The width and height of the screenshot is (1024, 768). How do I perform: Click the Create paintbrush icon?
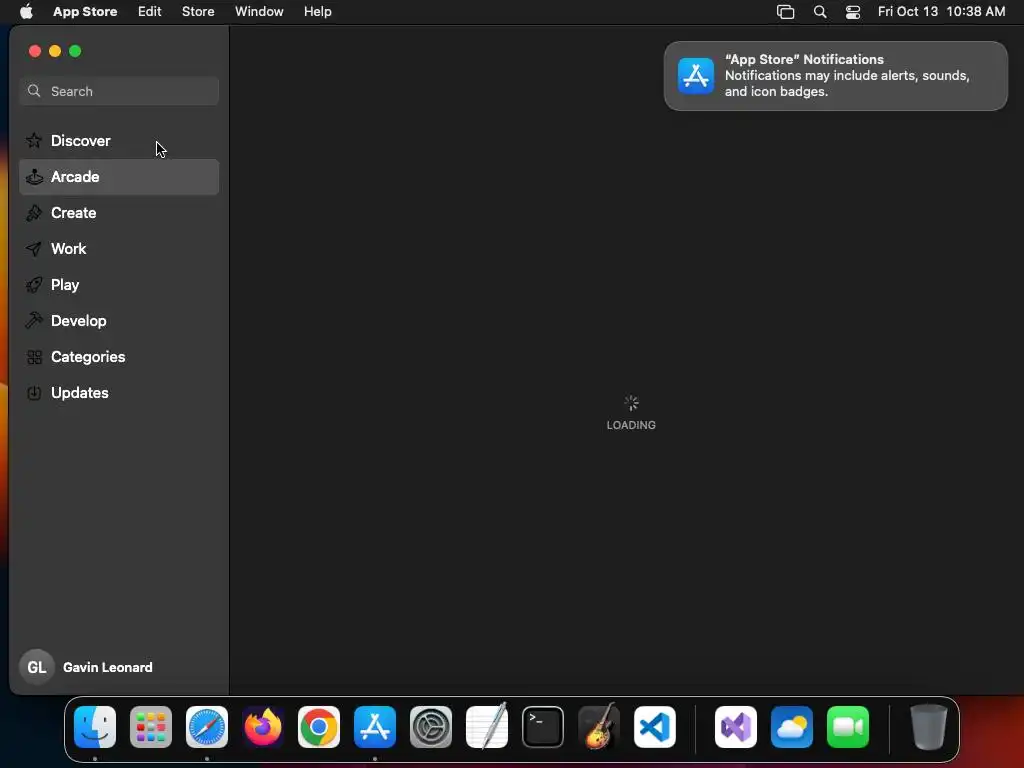(x=34, y=213)
